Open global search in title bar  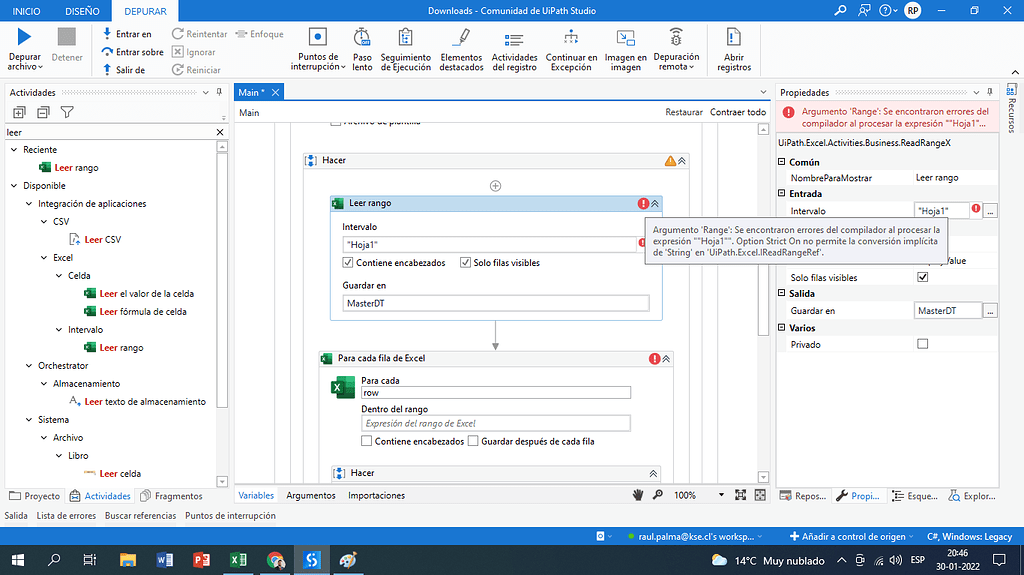840,10
